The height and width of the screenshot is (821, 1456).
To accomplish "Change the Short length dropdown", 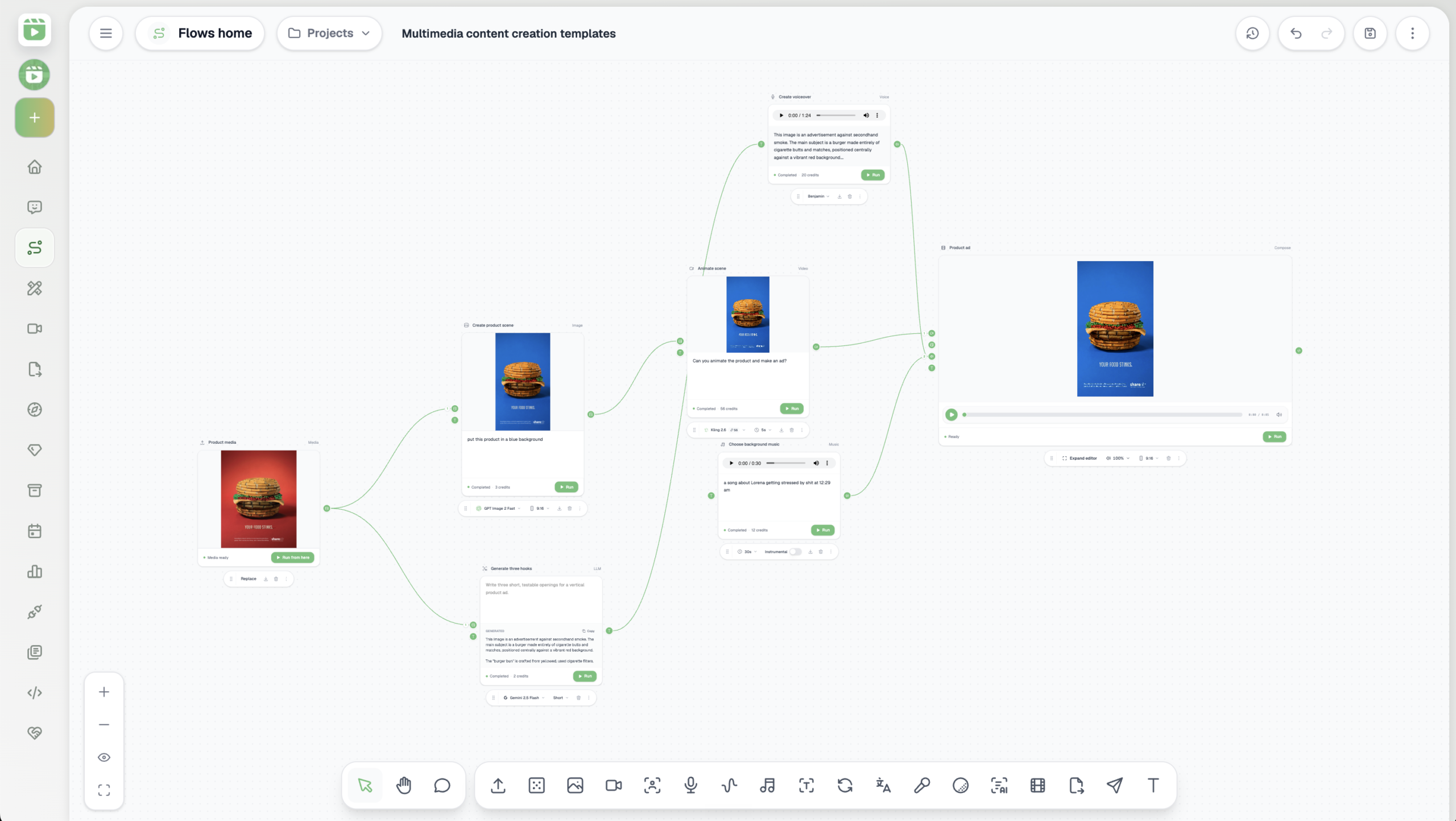I will click(561, 698).
